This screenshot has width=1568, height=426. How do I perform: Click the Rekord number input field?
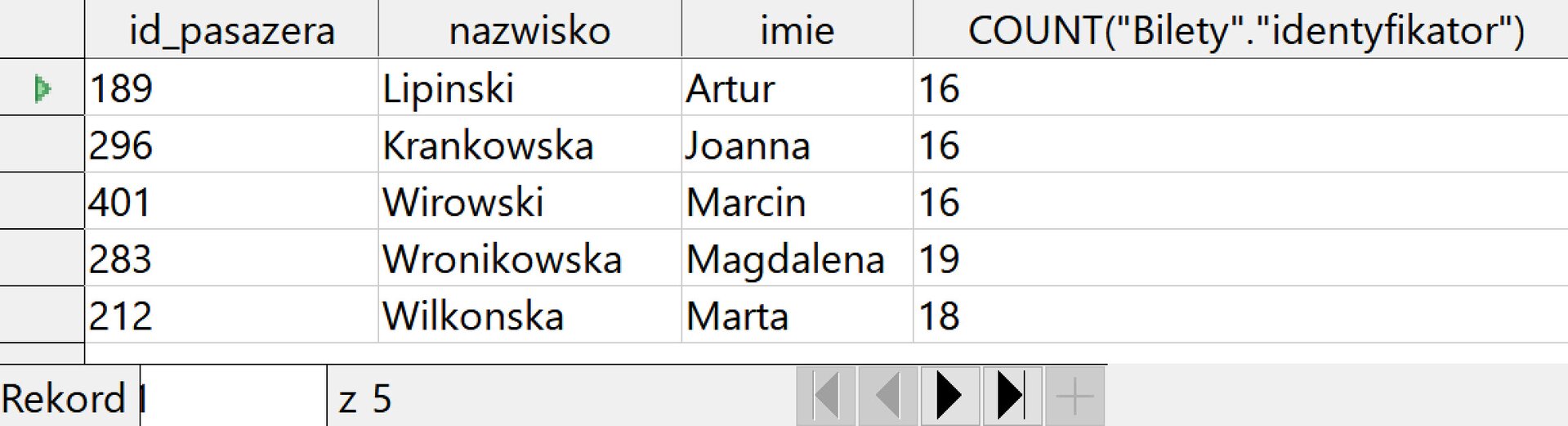[x=233, y=398]
